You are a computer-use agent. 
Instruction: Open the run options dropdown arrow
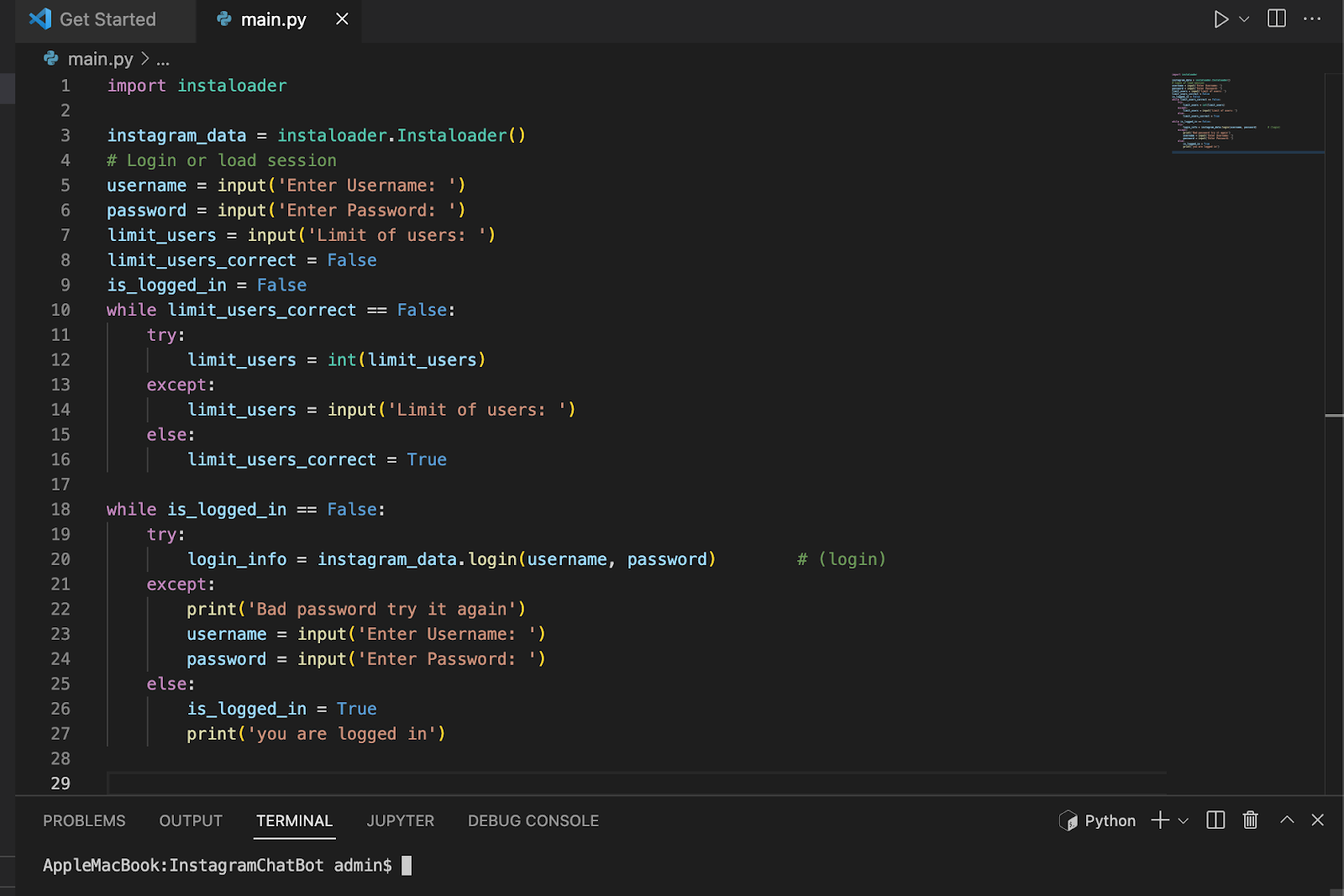[1244, 19]
